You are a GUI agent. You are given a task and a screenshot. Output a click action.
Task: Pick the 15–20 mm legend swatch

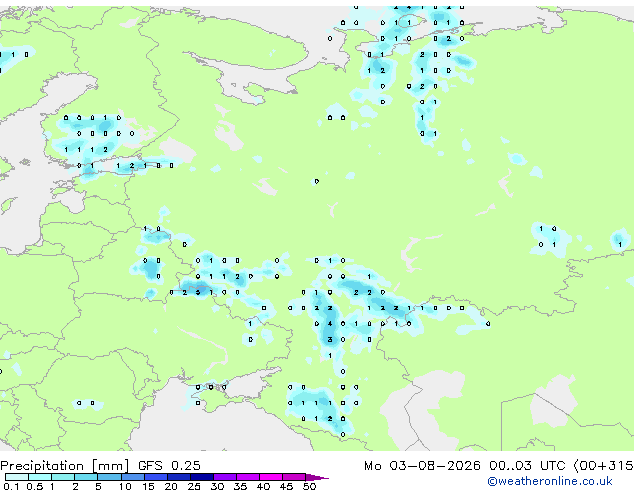click(x=156, y=477)
